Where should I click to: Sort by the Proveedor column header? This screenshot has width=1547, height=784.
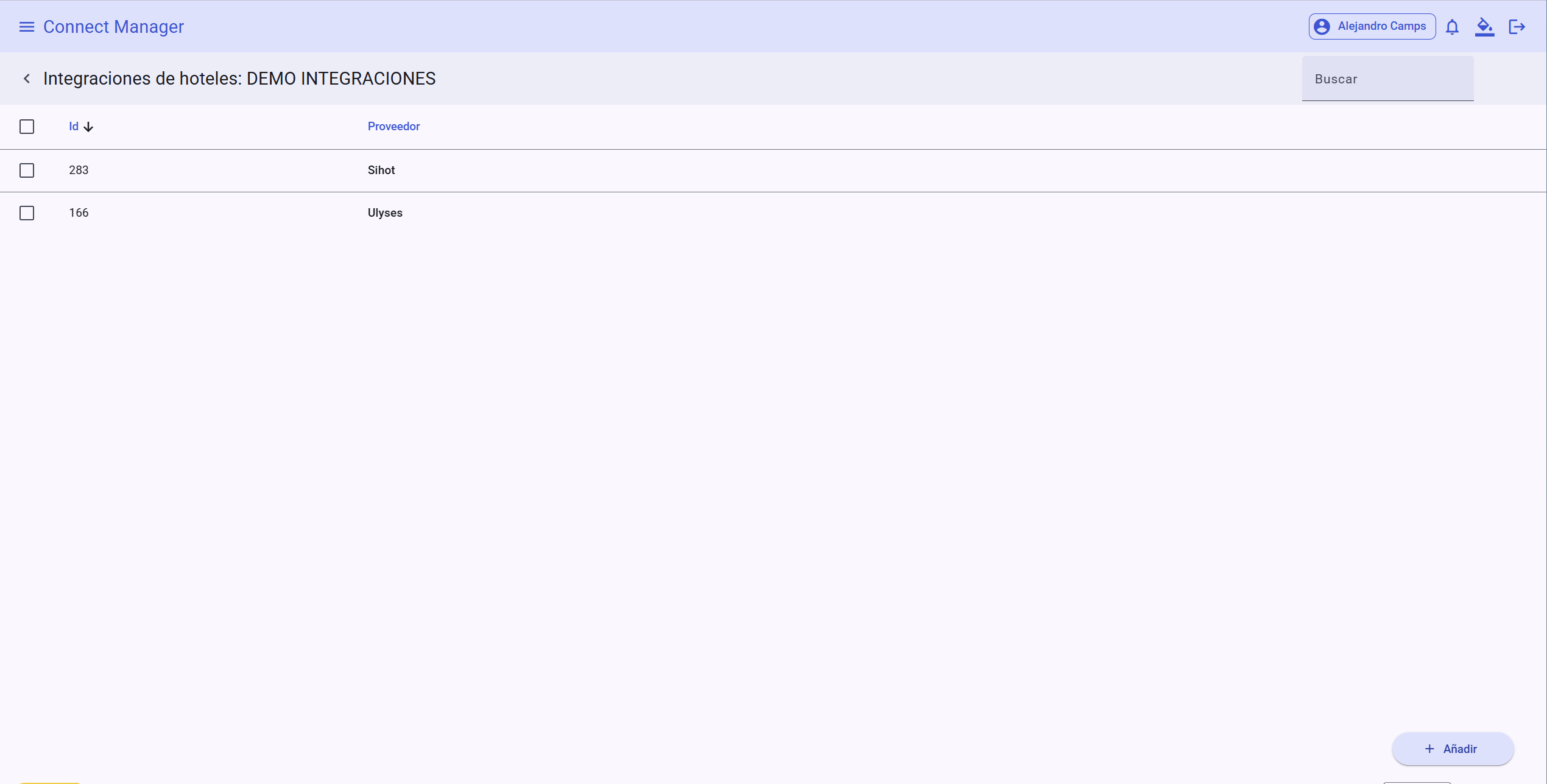(x=393, y=127)
